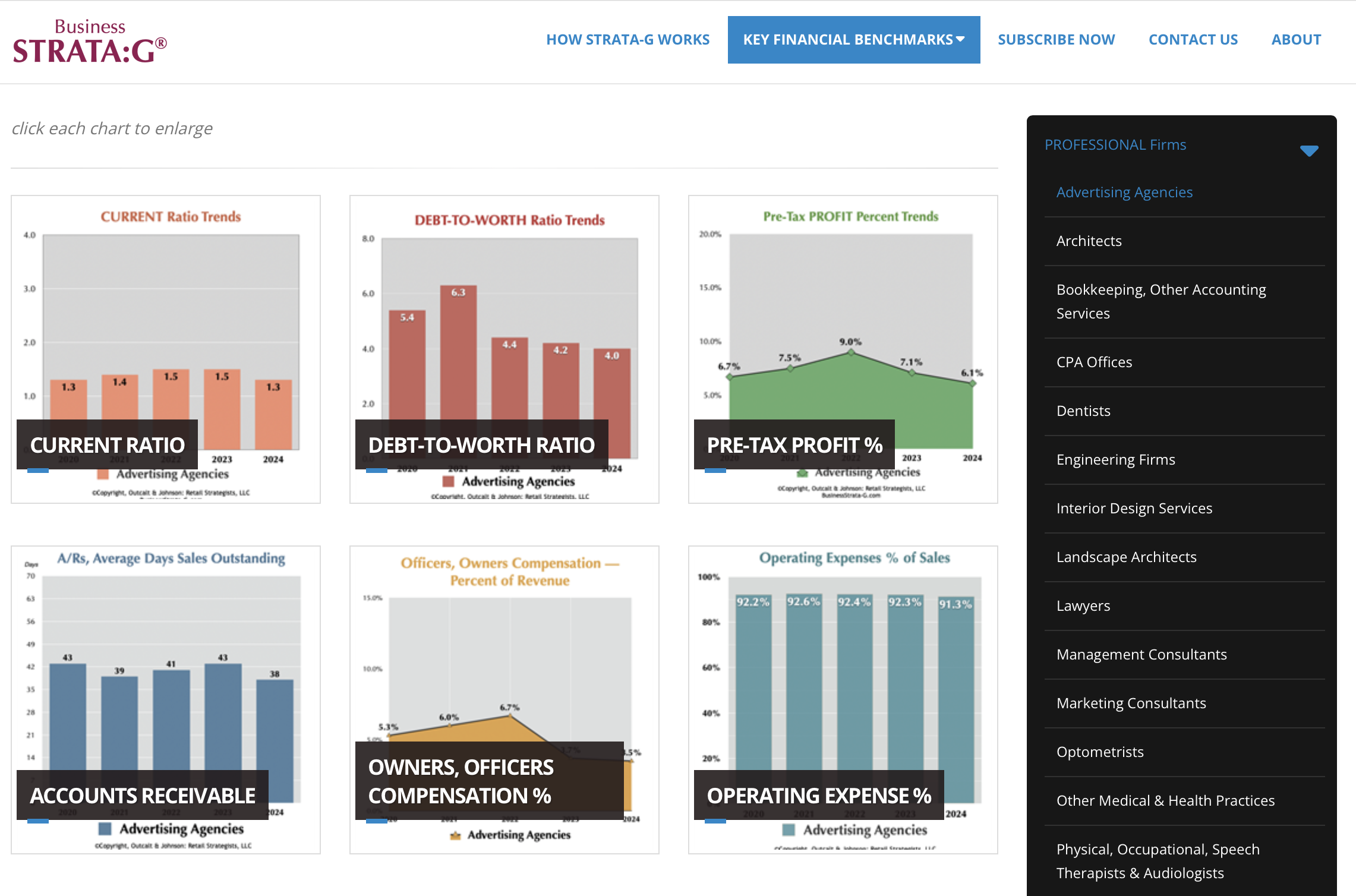The width and height of the screenshot is (1356, 896).
Task: Select Advertising Agencies in sidebar
Action: point(1124,193)
